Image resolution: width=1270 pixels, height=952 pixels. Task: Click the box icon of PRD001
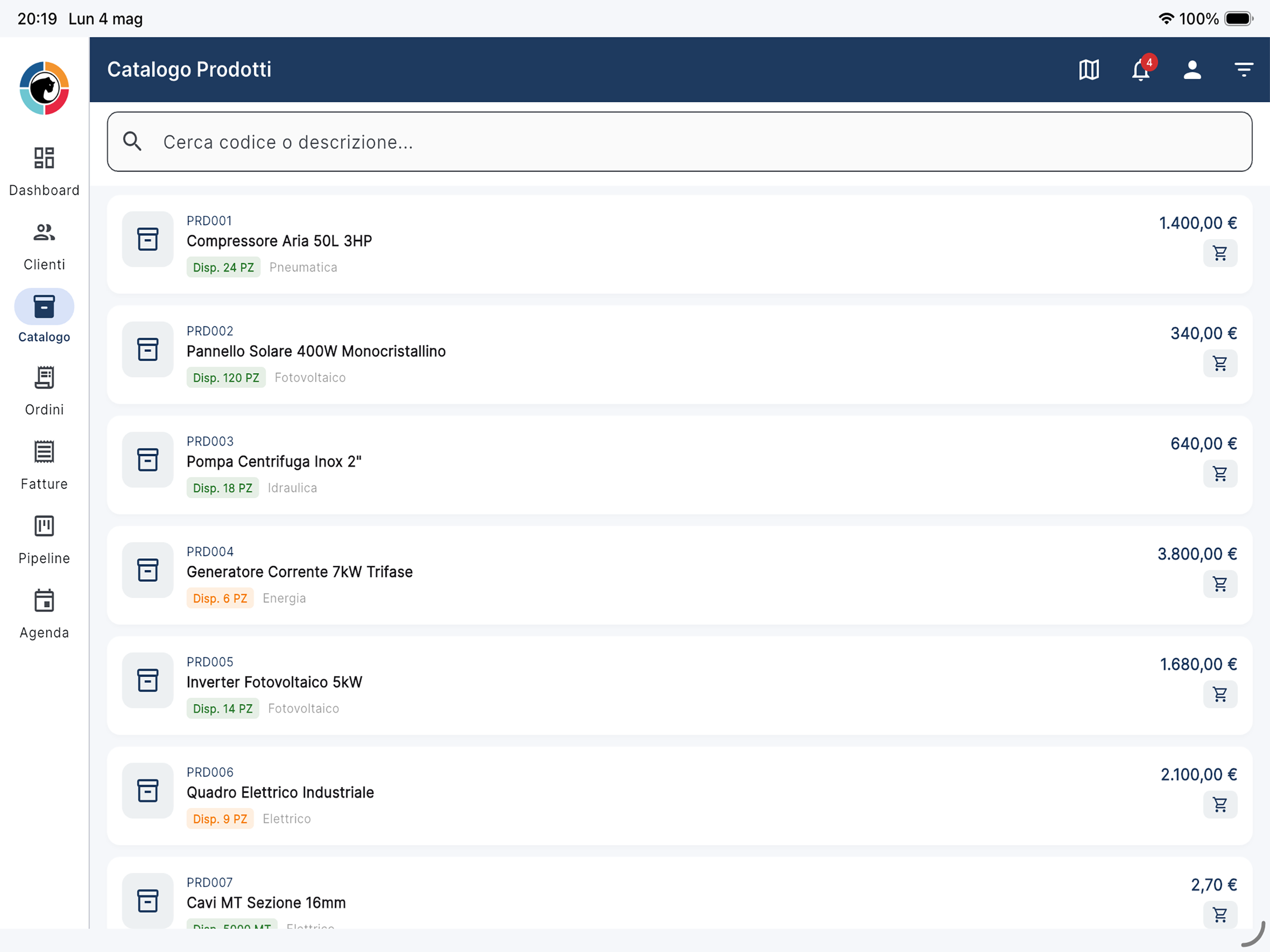coord(147,239)
